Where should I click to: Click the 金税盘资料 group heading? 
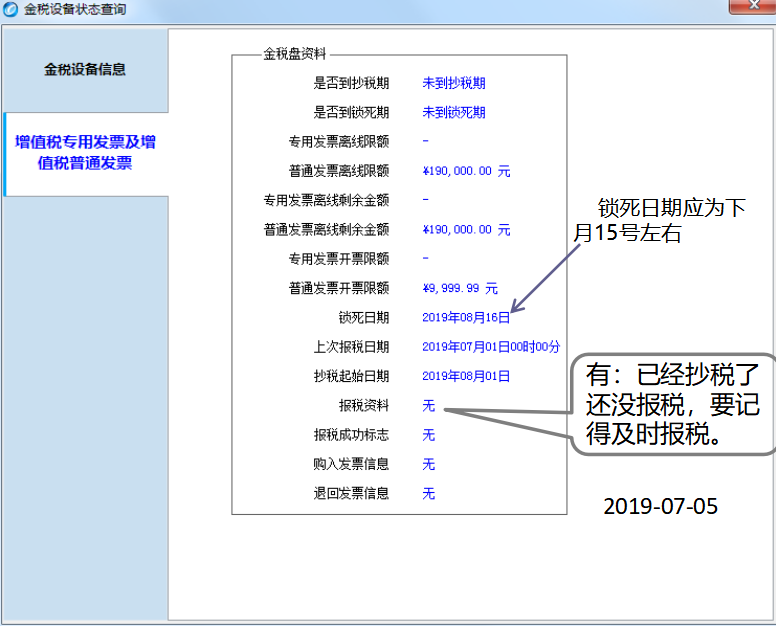point(295,54)
